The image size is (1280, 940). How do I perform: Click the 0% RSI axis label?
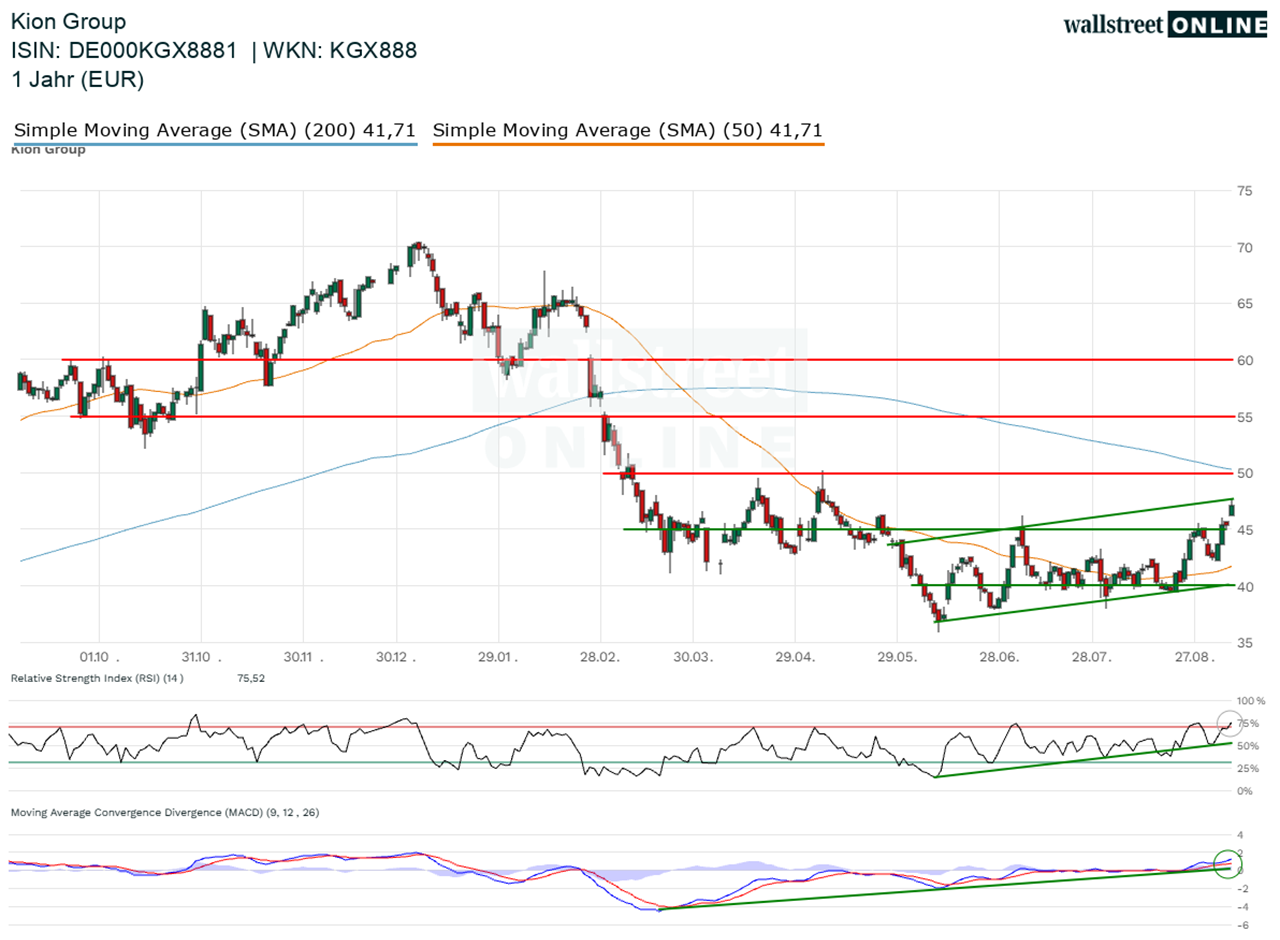pos(1245,791)
